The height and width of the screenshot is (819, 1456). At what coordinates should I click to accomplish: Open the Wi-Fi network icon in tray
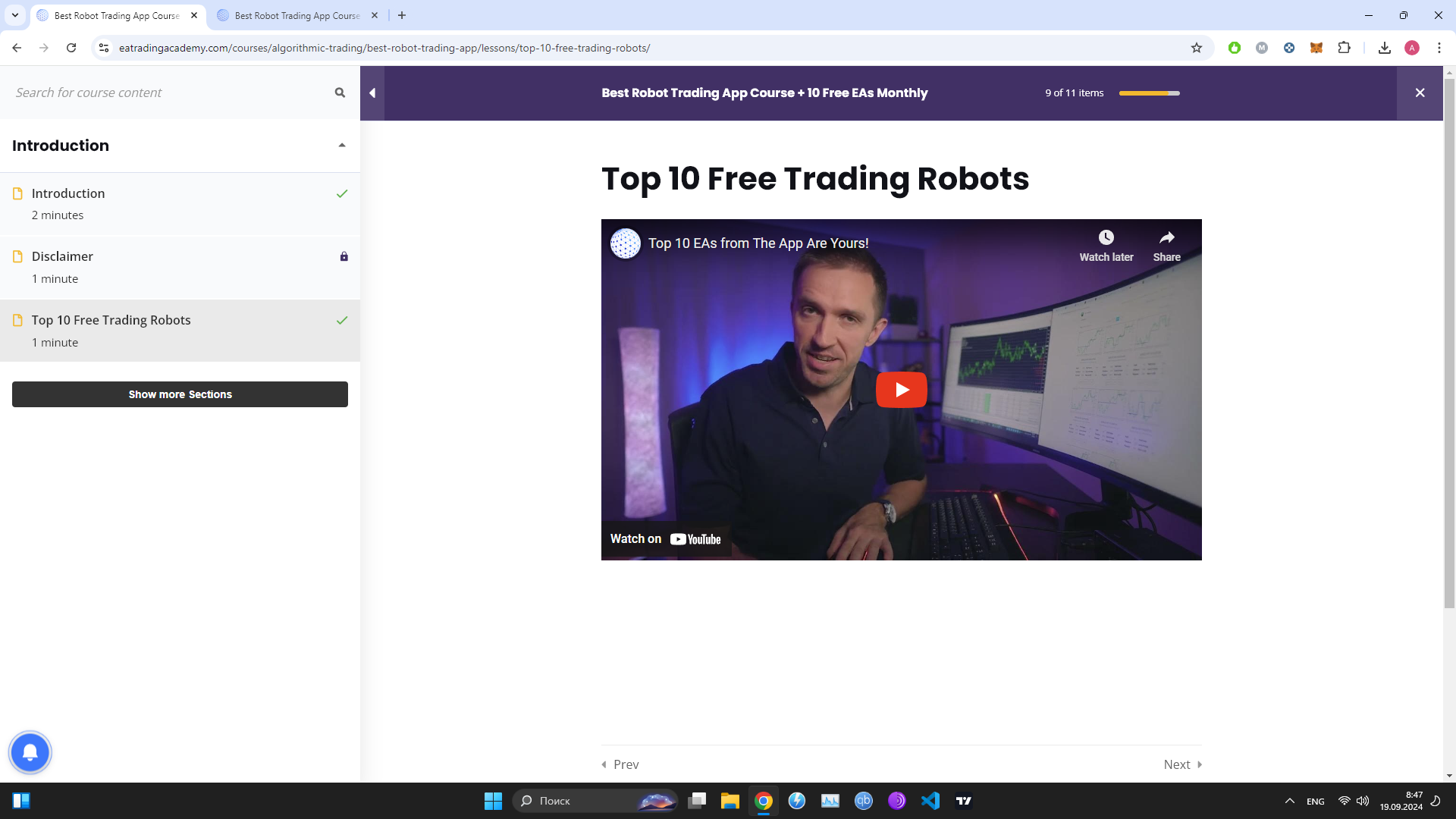pyautogui.click(x=1344, y=801)
